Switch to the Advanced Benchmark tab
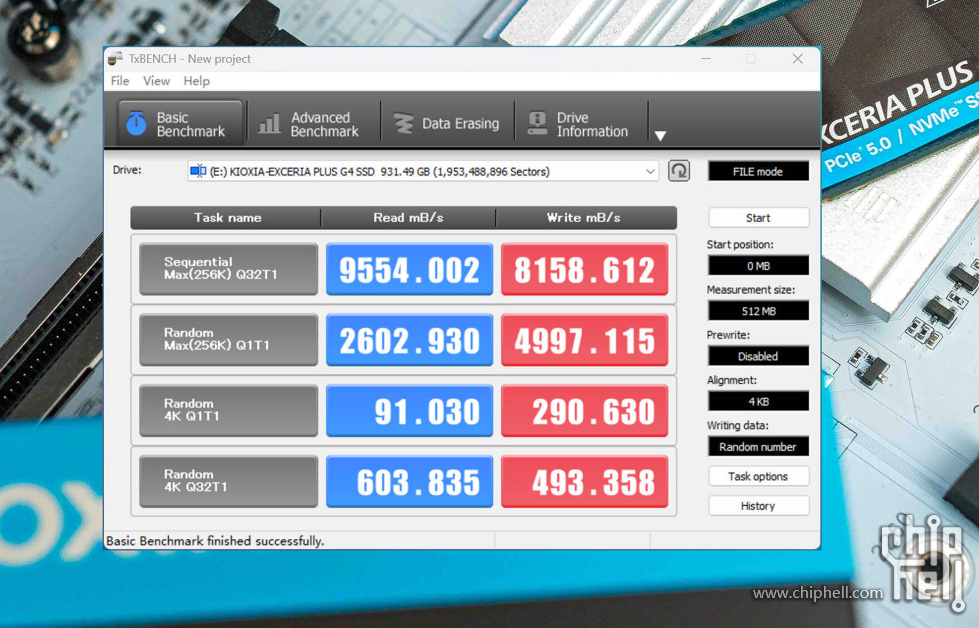Image resolution: width=979 pixels, height=628 pixels. point(313,124)
